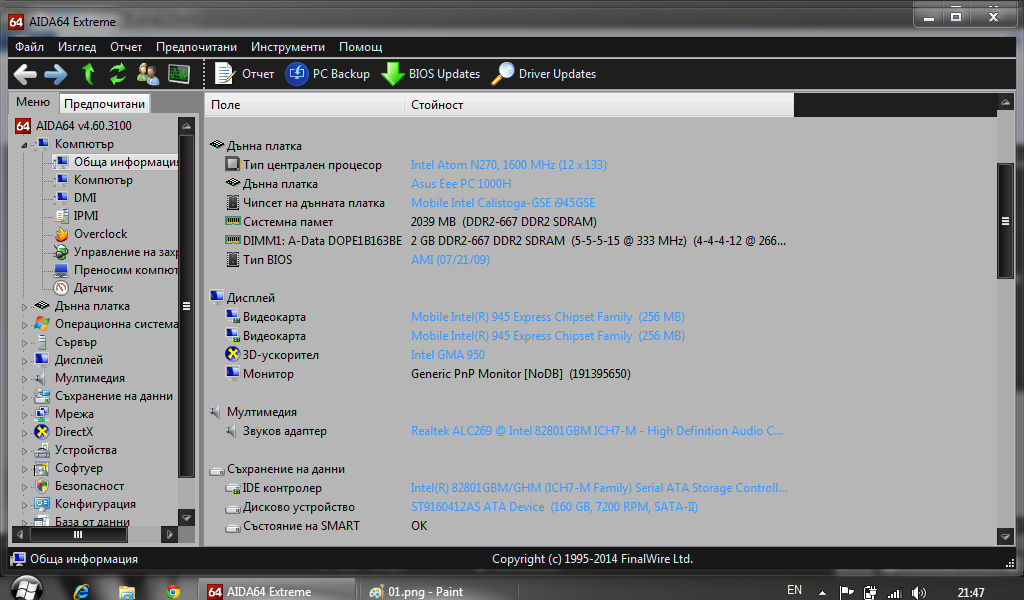
Task: Select the Overclock flame item
Action: point(101,234)
